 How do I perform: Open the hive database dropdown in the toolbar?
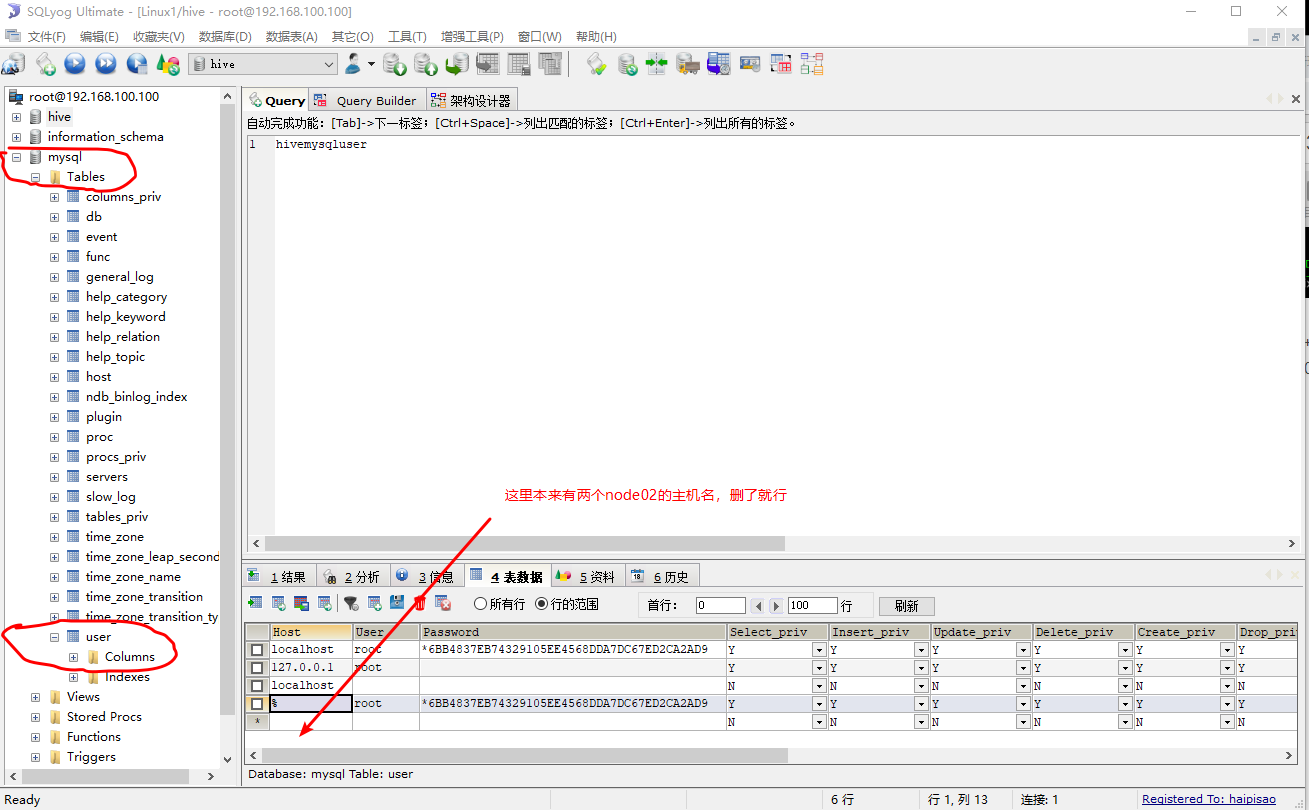(x=330, y=63)
